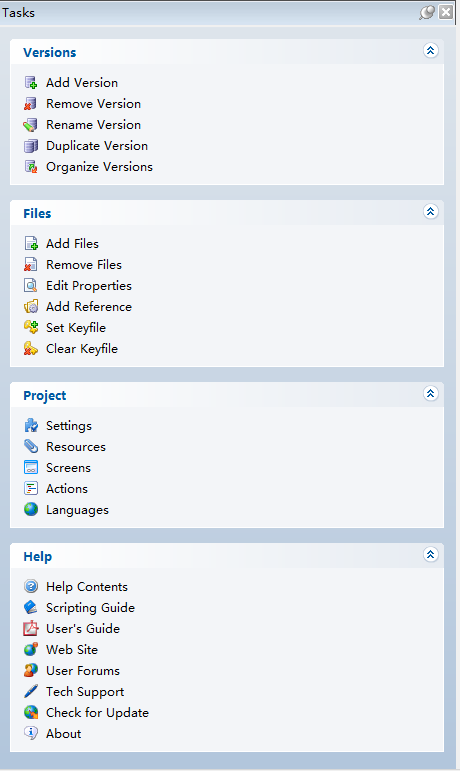The width and height of the screenshot is (460, 771).
Task: Click the Add Version icon
Action: [31, 83]
